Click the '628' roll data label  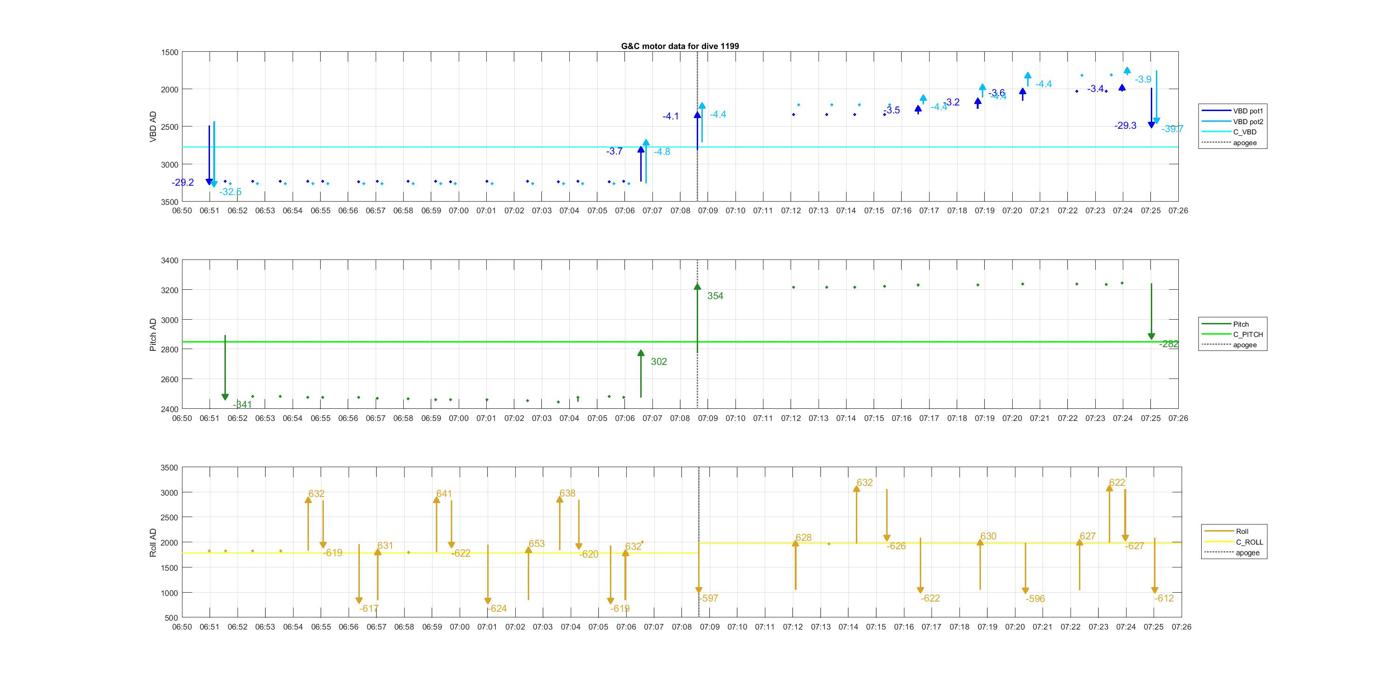tap(803, 538)
